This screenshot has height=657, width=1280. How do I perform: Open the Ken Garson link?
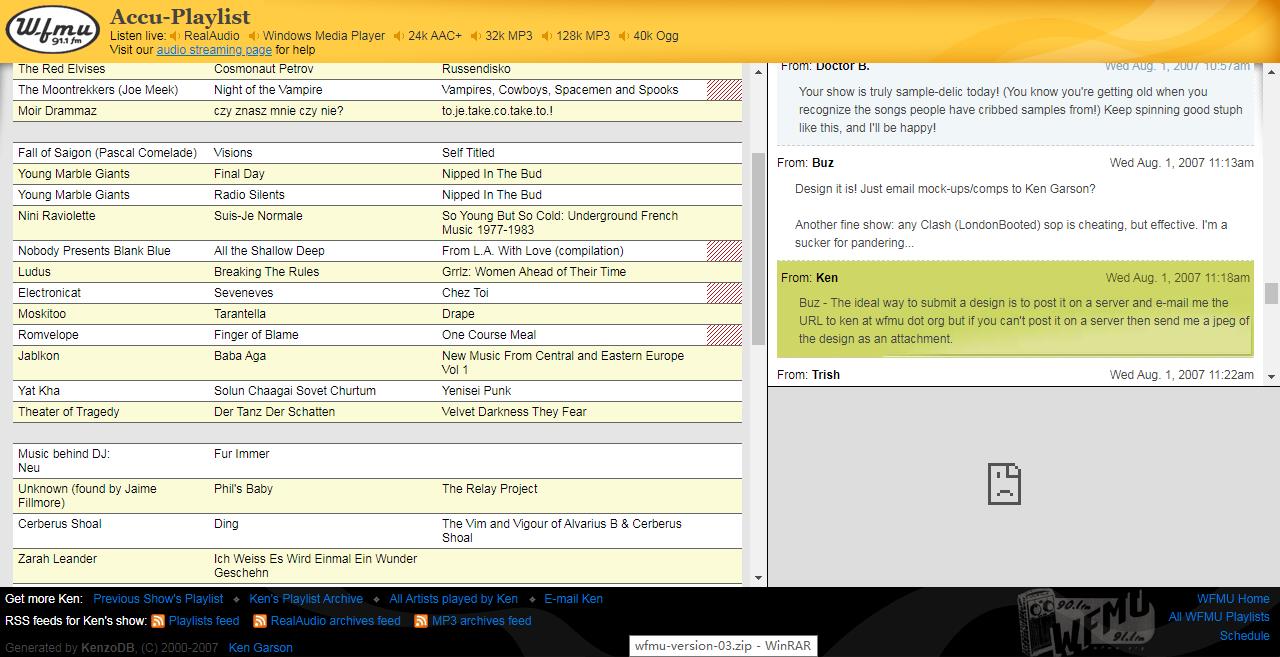coord(261,648)
